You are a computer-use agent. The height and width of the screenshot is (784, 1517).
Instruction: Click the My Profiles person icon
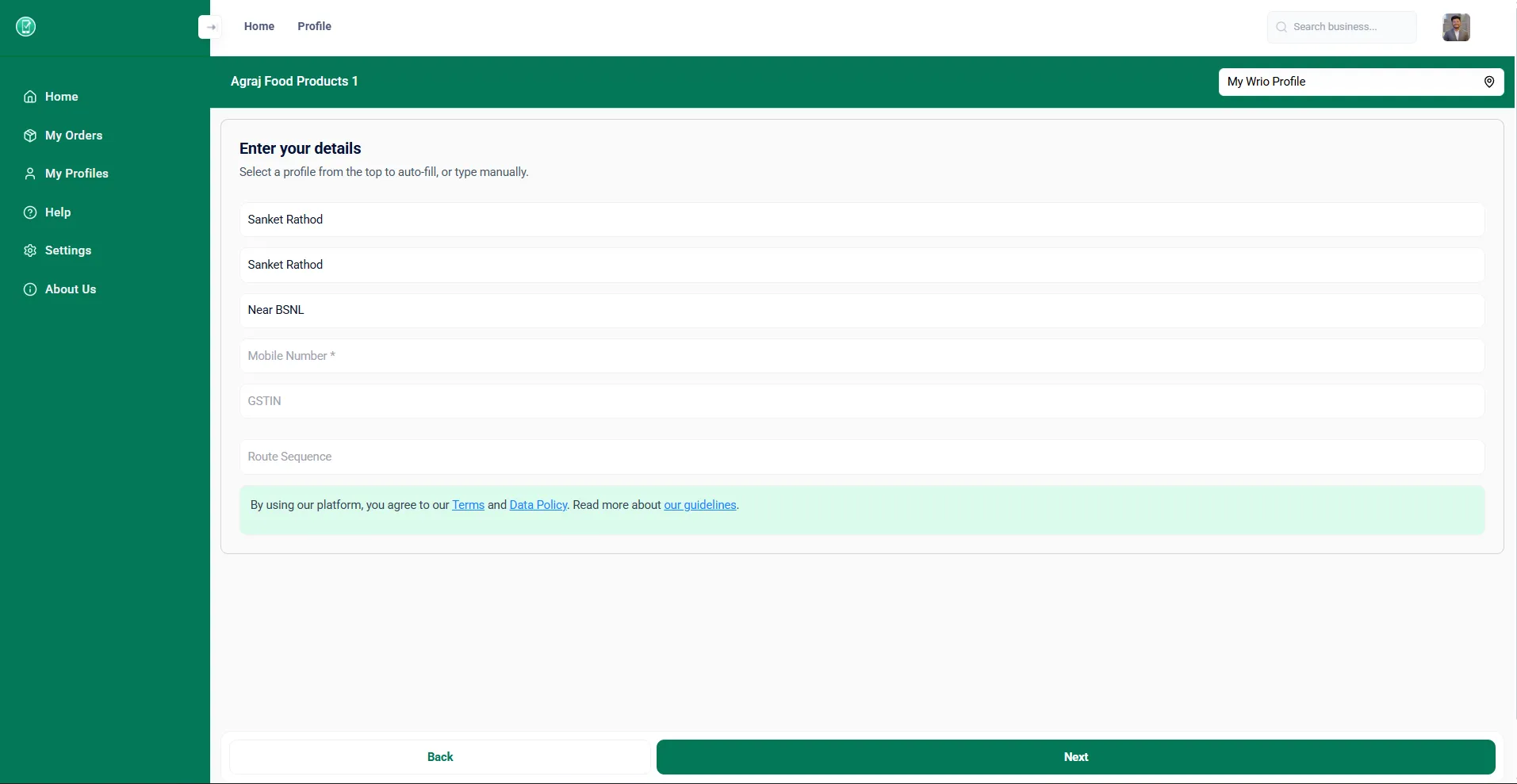coord(30,174)
